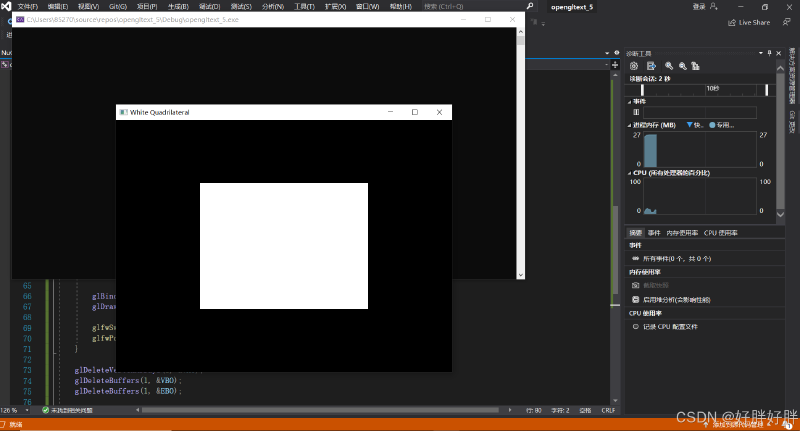The image size is (800, 431).
Task: Select the left timeline handle in diagnostic ruler
Action: point(642,90)
